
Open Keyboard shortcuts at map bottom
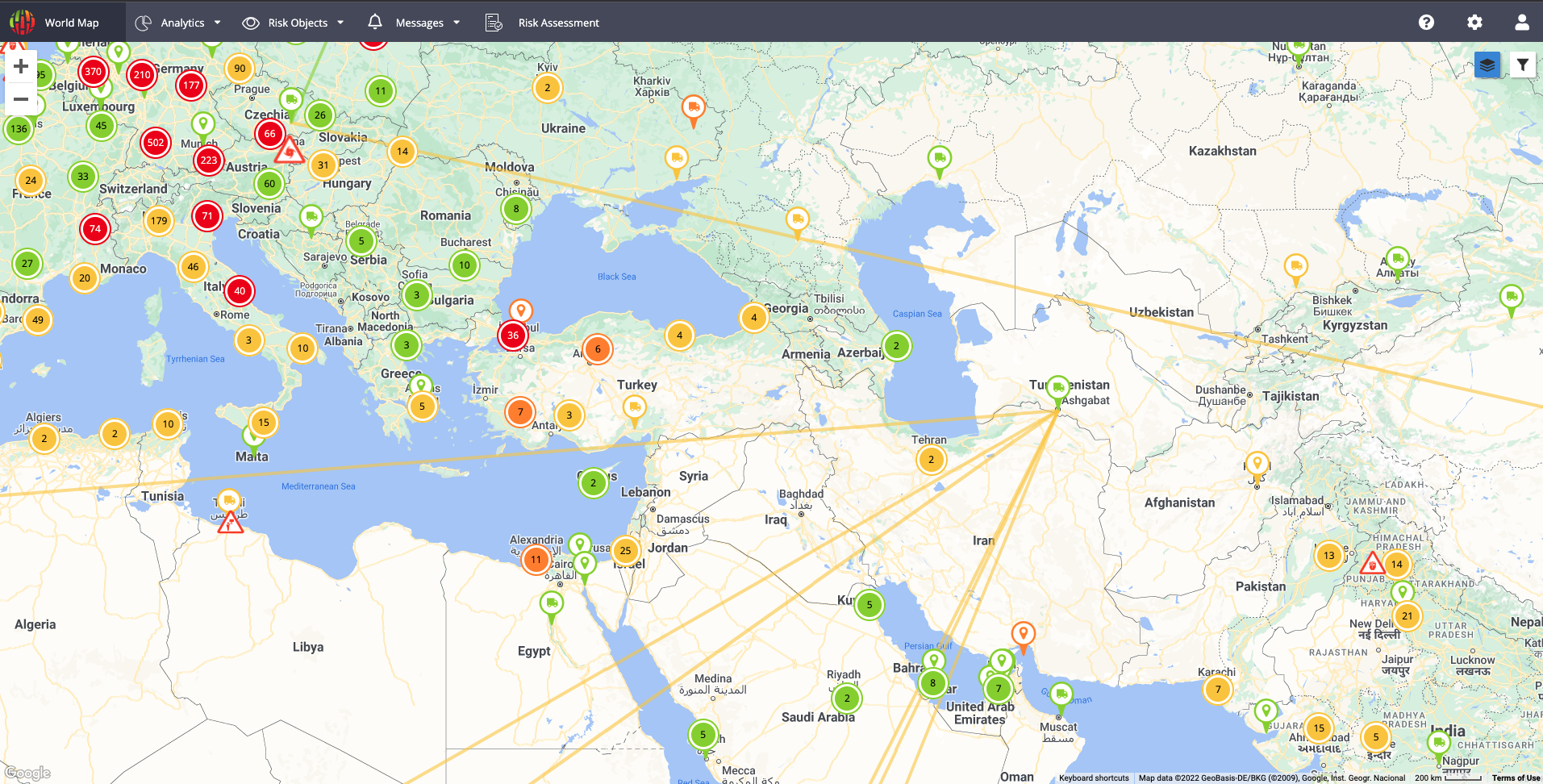[1094, 778]
